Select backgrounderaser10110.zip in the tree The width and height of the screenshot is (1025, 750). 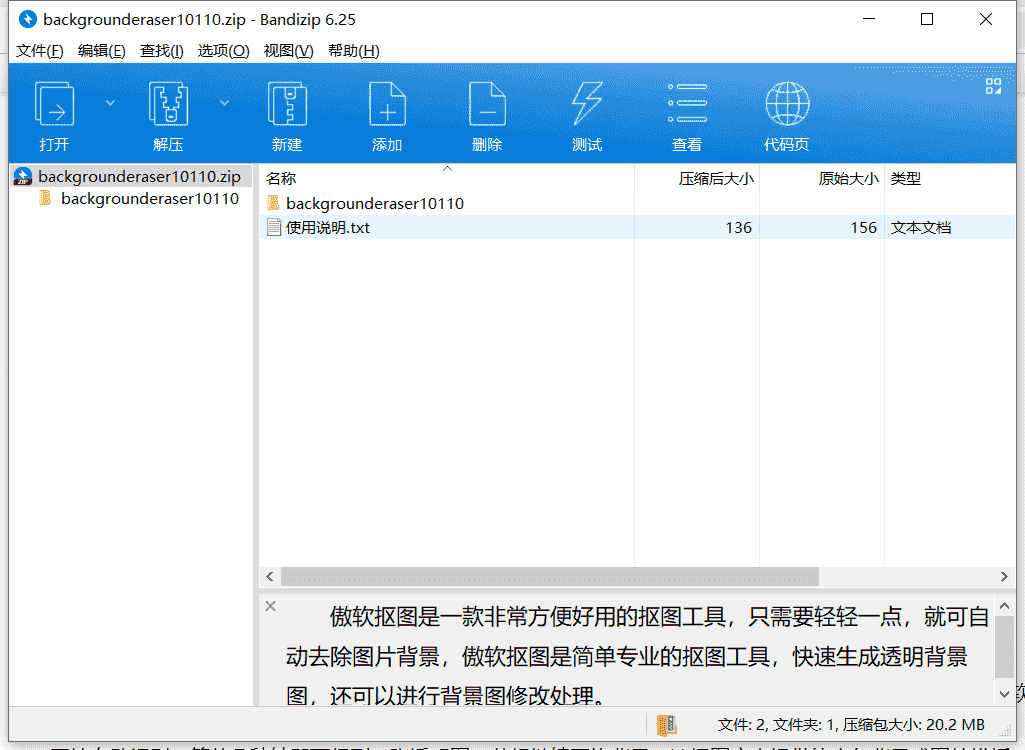click(x=139, y=177)
